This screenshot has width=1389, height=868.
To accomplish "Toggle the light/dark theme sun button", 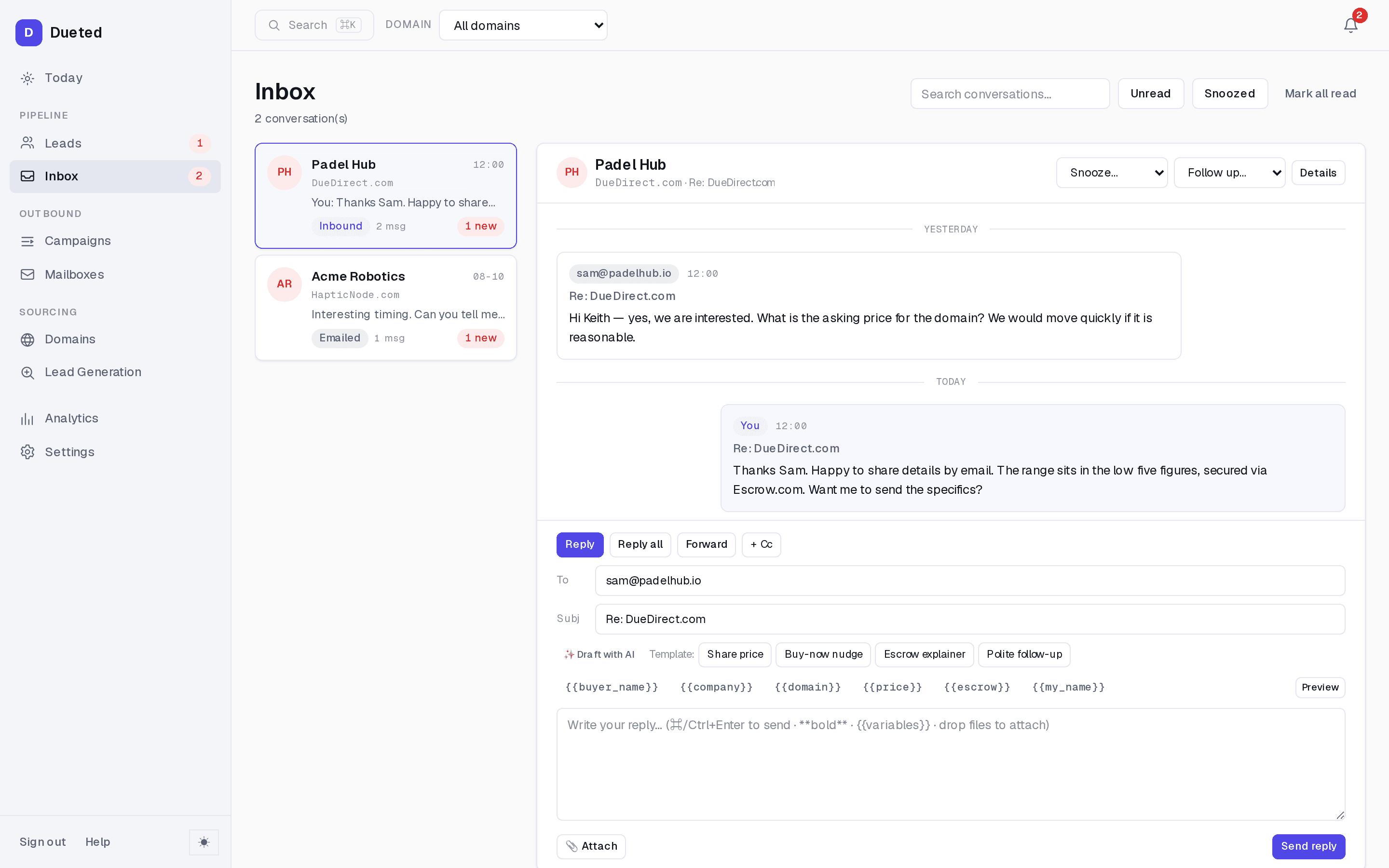I will coord(204,842).
